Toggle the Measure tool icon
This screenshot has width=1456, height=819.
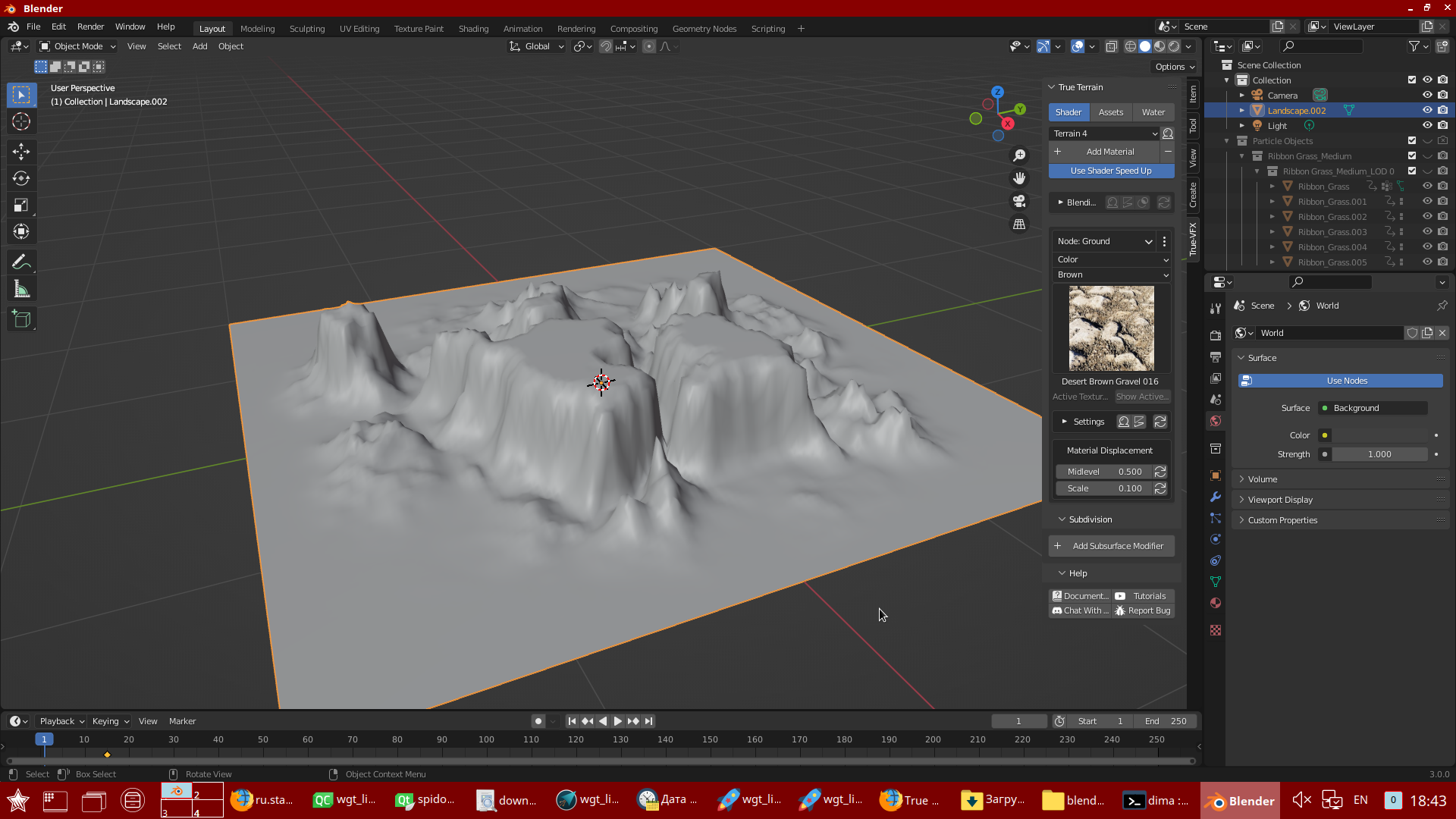pos(22,289)
